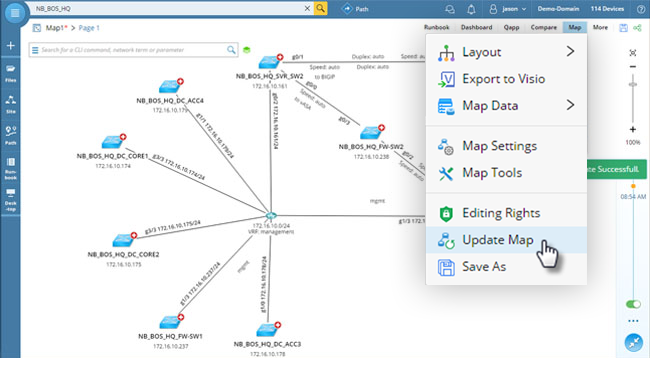Image resolution: width=650 pixels, height=380 pixels.
Task: Switch to the Runbook tab
Action: (437, 27)
